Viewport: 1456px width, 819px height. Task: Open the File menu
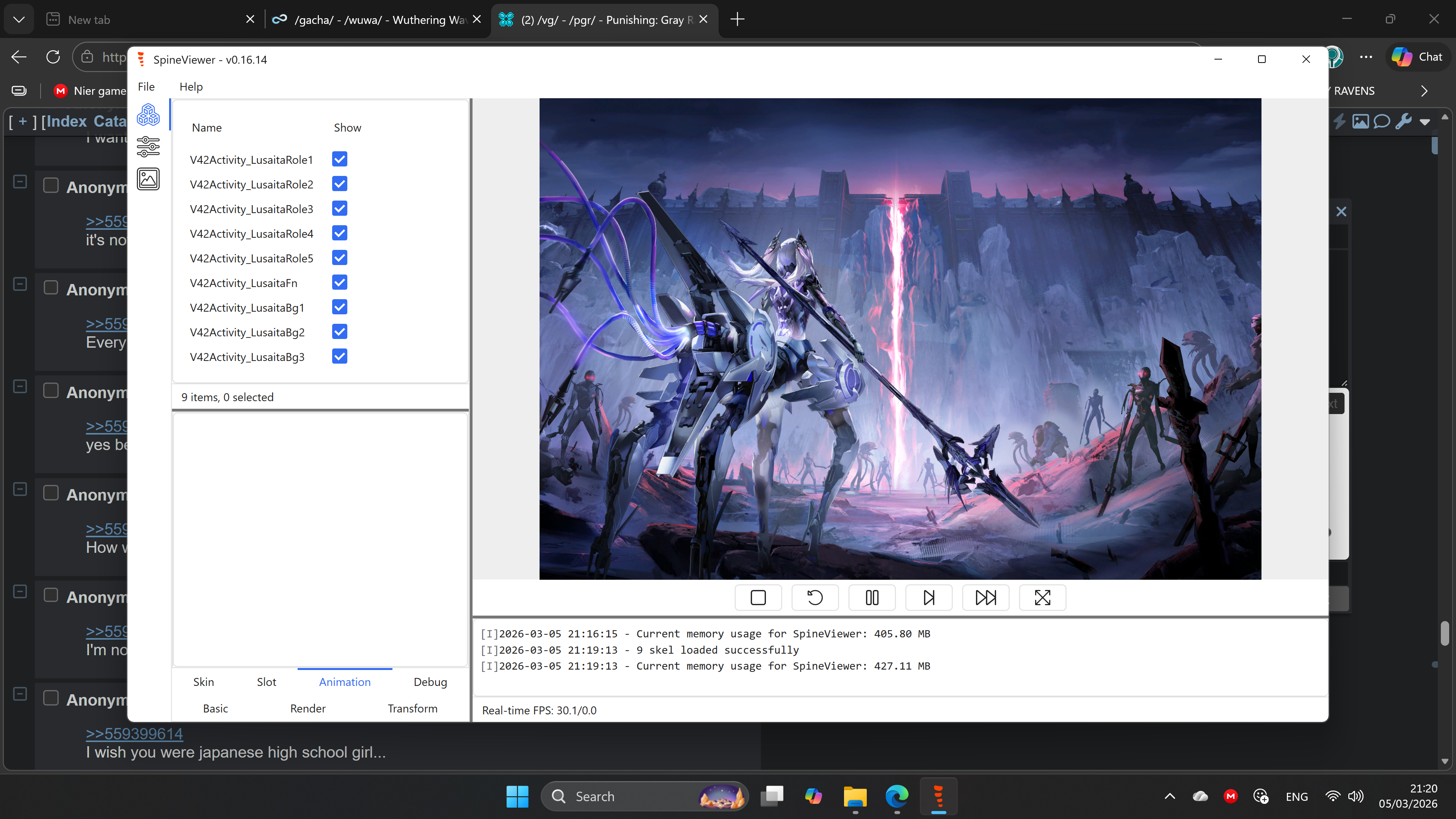[146, 86]
